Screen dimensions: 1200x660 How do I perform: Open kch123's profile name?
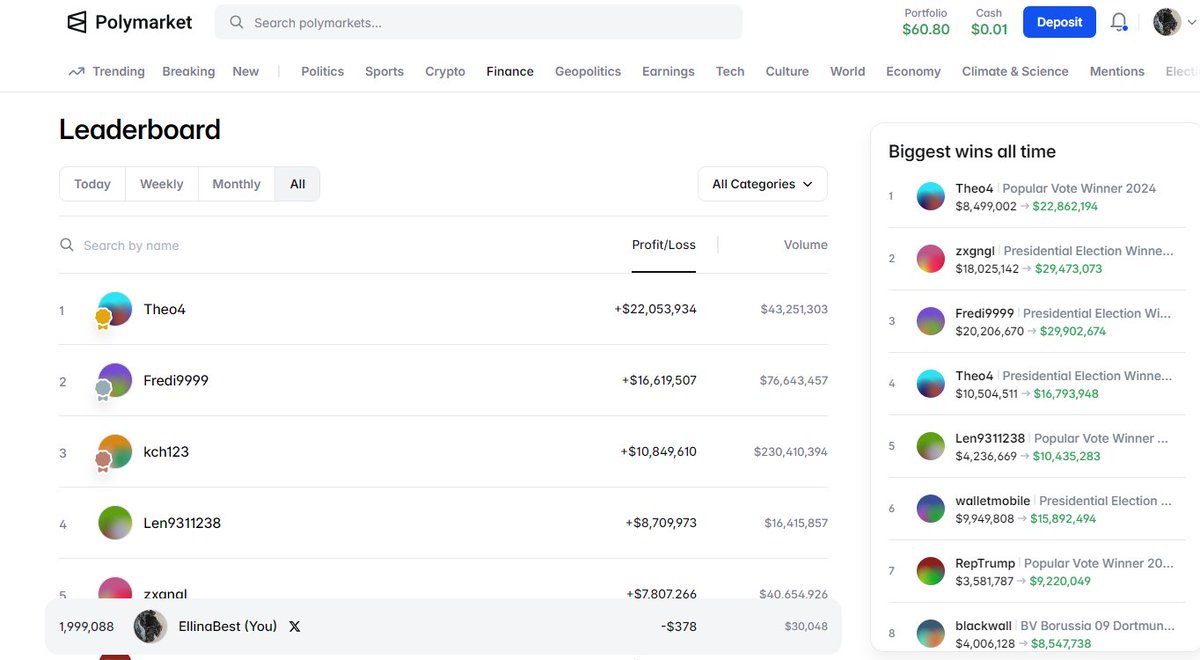166,451
